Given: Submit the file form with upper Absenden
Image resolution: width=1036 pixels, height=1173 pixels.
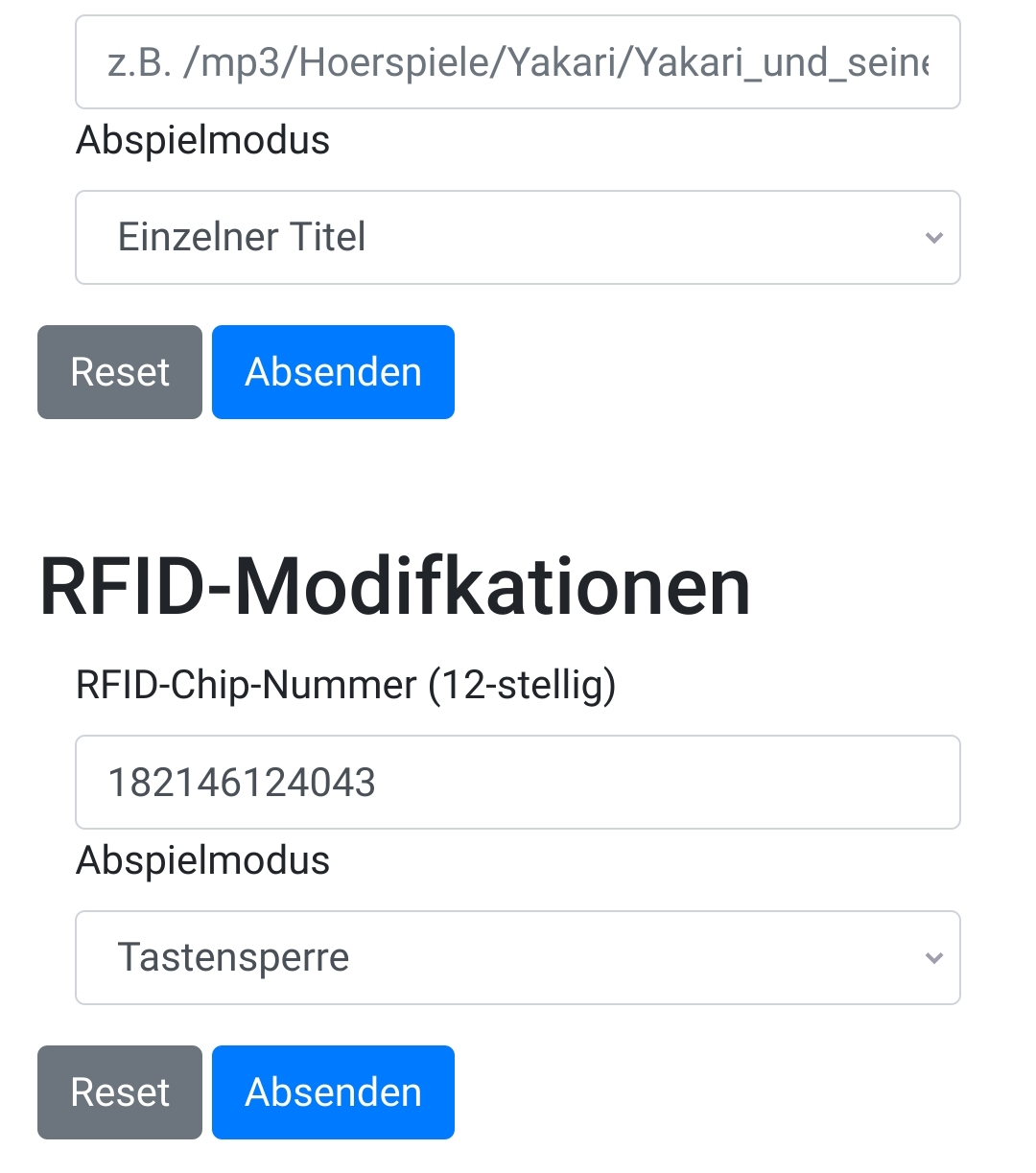Looking at the screenshot, I should coord(333,372).
